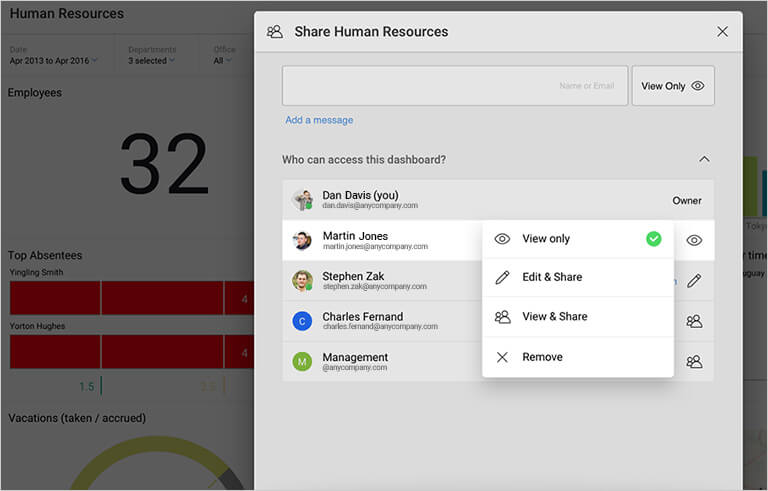Click the pencil icon in the permission menu
The height and width of the screenshot is (491, 768).
point(502,277)
